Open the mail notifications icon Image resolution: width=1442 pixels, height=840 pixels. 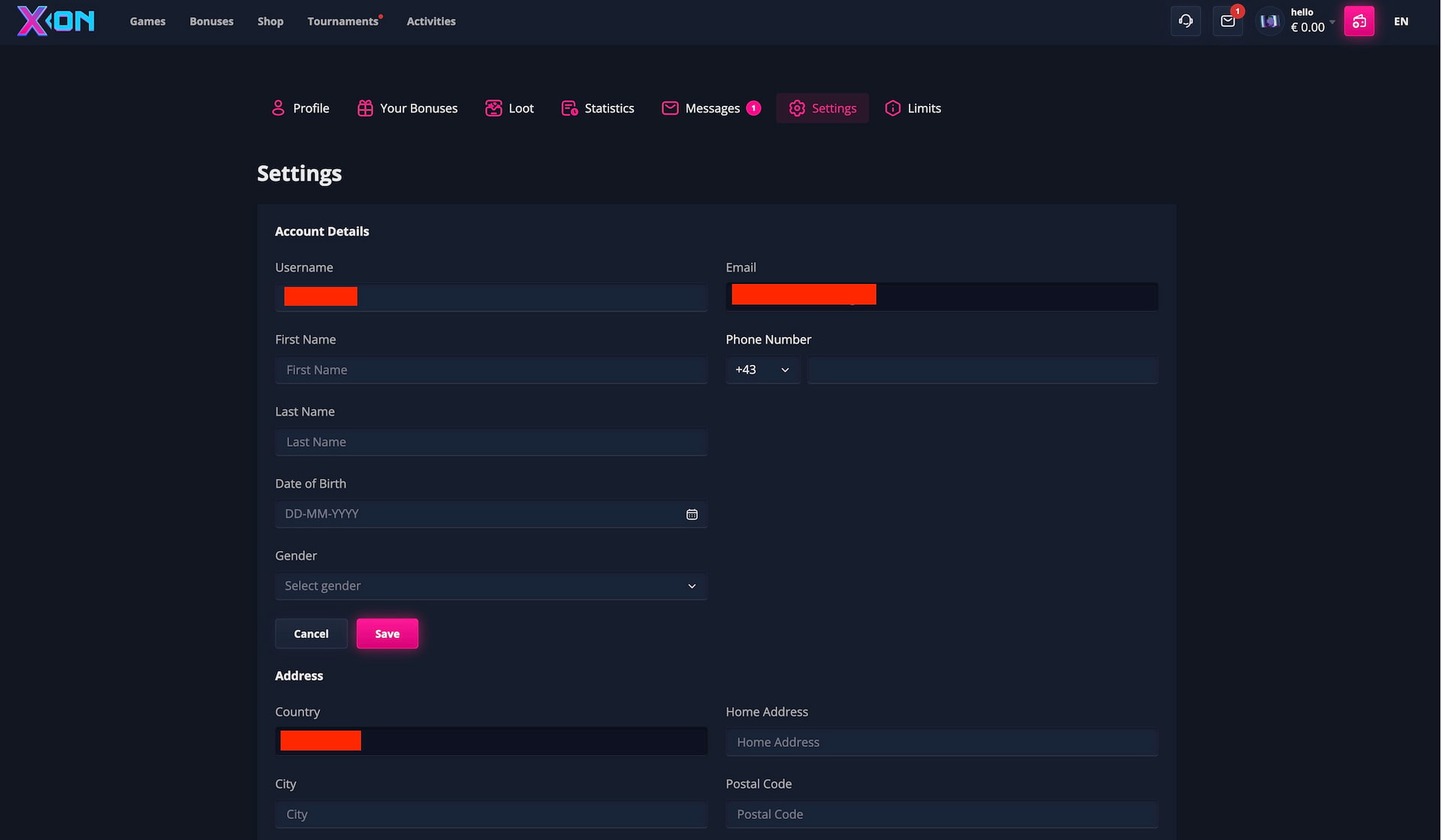[x=1227, y=21]
